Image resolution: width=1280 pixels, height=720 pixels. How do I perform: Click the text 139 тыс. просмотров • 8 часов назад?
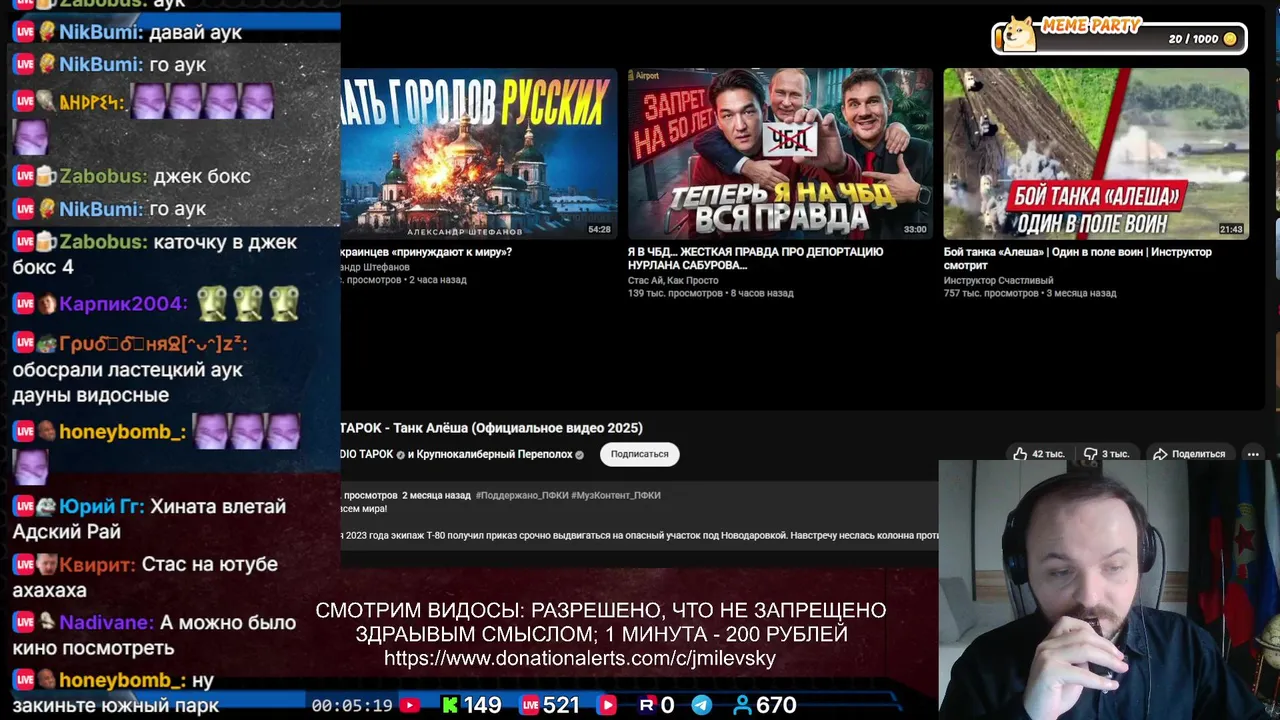(x=710, y=294)
